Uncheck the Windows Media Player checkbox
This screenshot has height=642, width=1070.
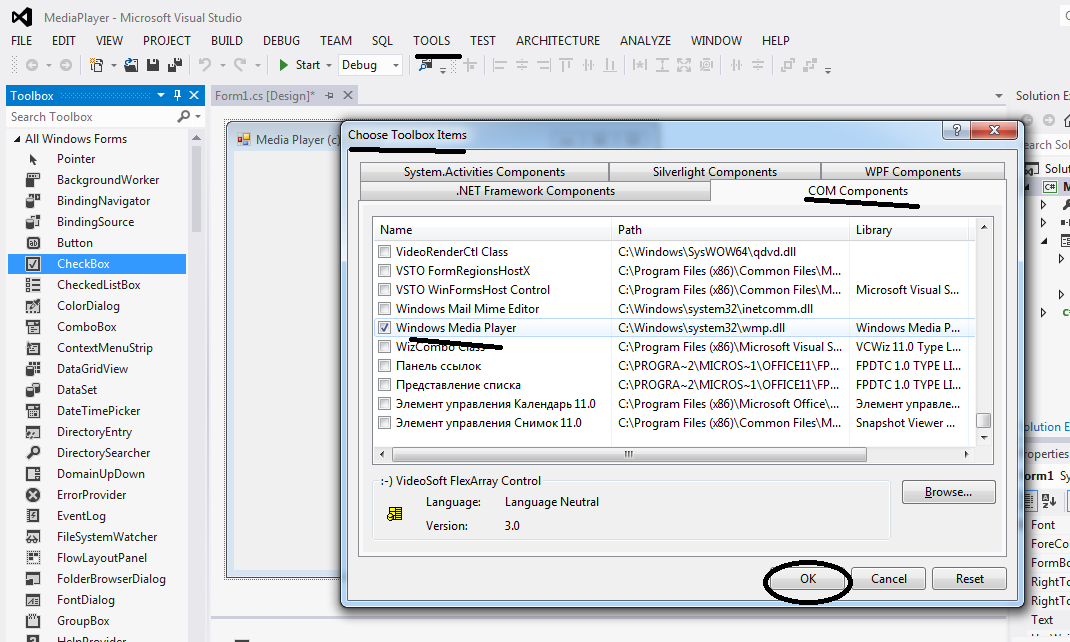[385, 327]
